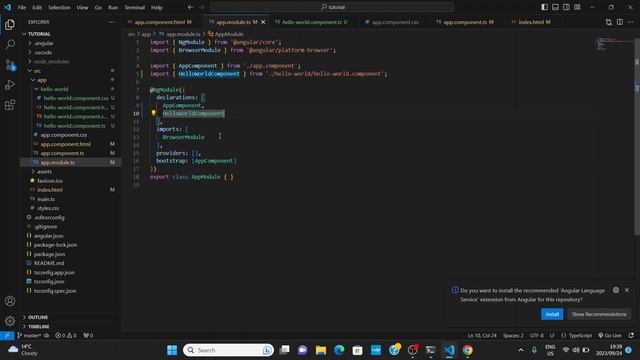Viewport: 640px width, 360px height.
Task: Open the Windows Start menu
Action: (x=172, y=350)
